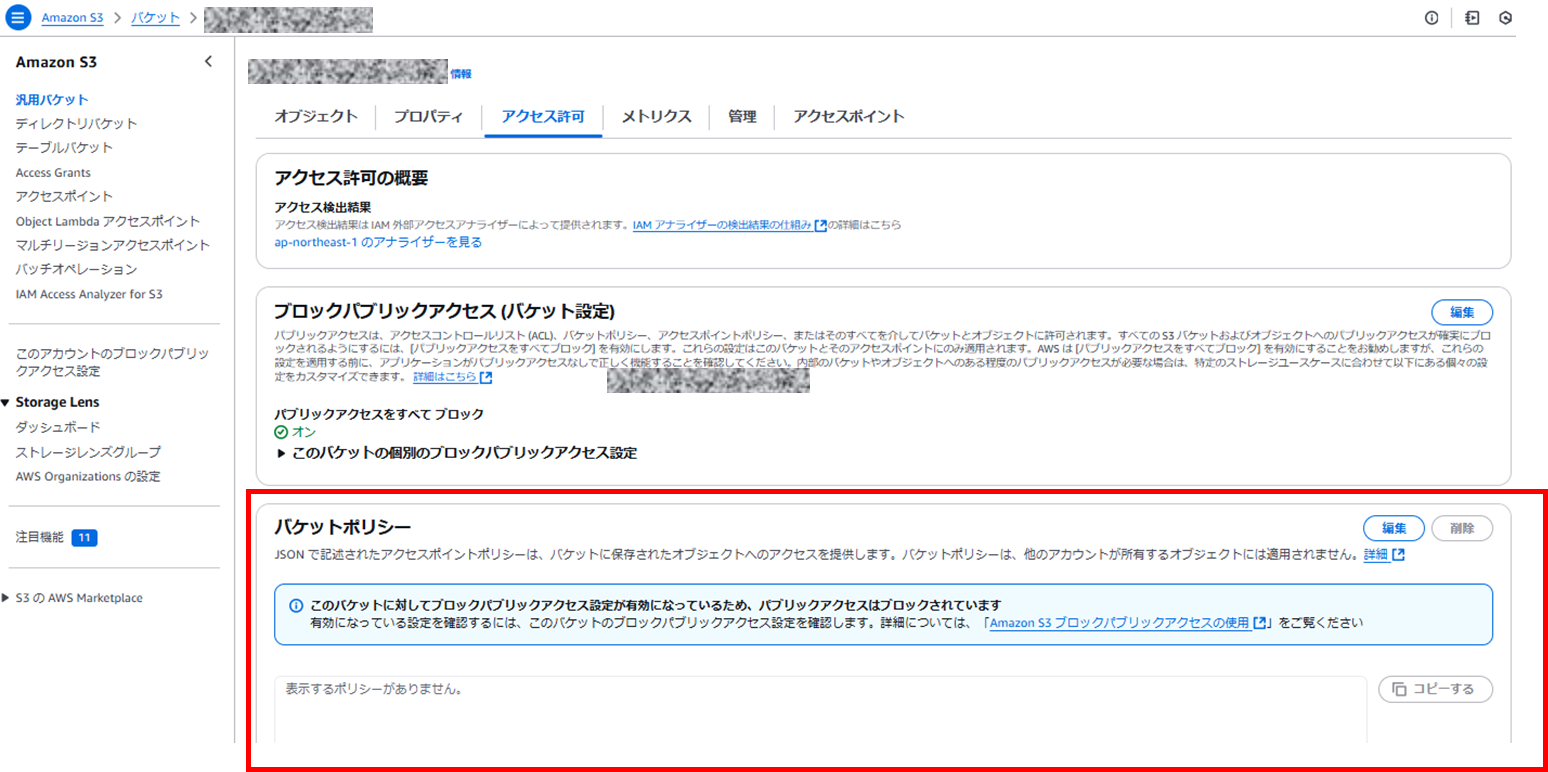
Task: Open the info panel icon at top right
Action: click(1431, 18)
